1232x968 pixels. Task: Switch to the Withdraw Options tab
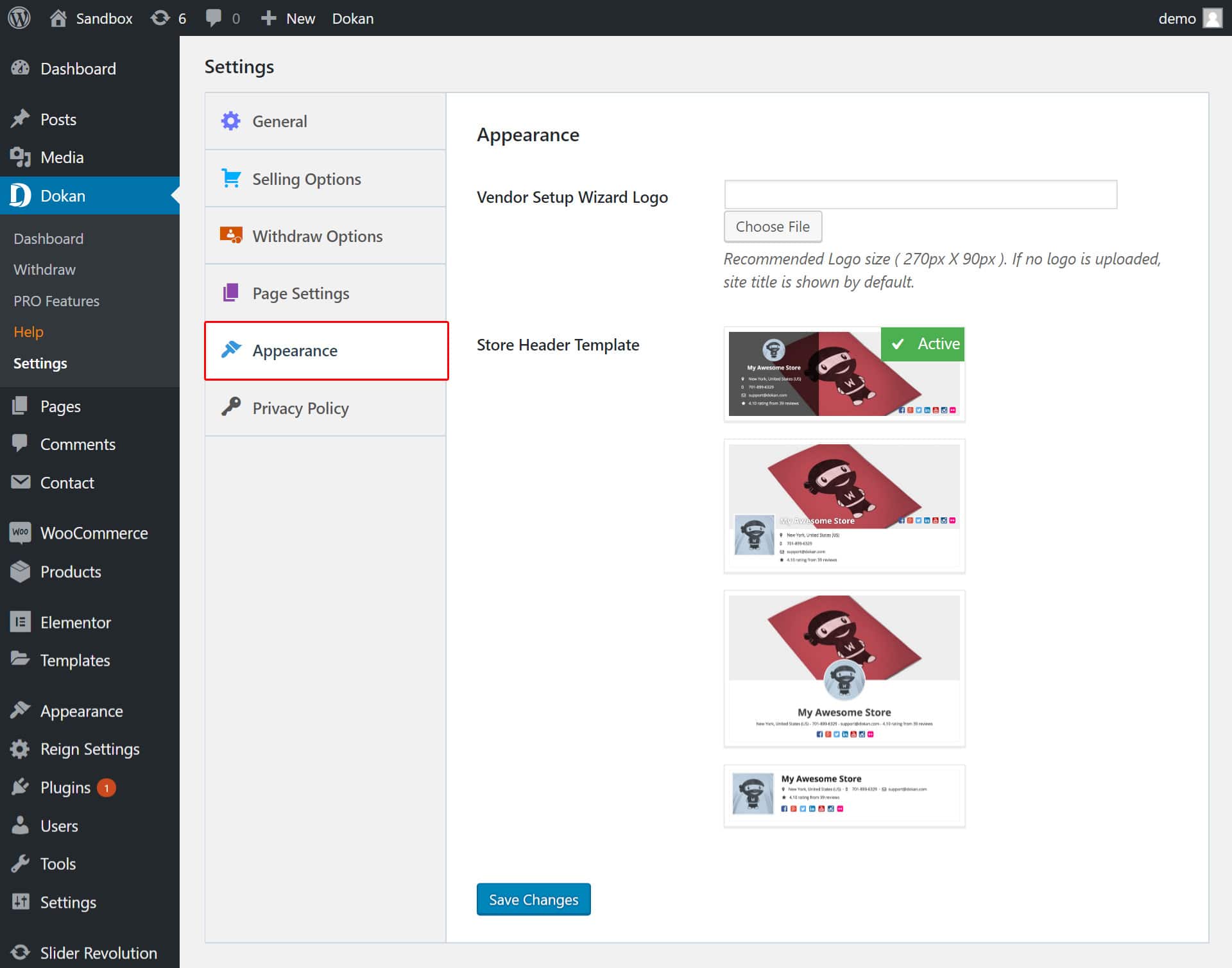coord(325,236)
